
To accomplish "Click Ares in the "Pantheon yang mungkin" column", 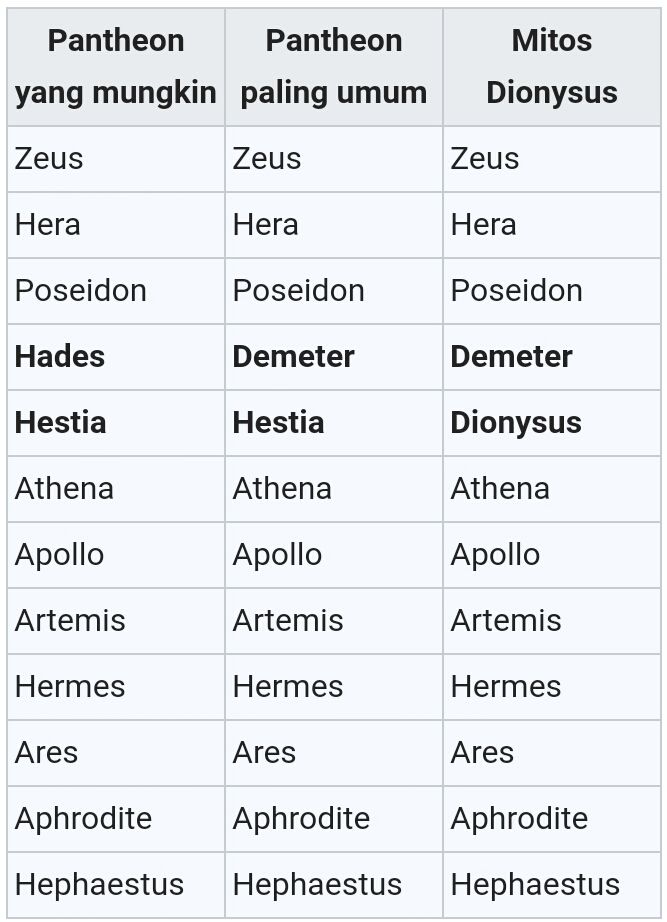I will [46, 753].
